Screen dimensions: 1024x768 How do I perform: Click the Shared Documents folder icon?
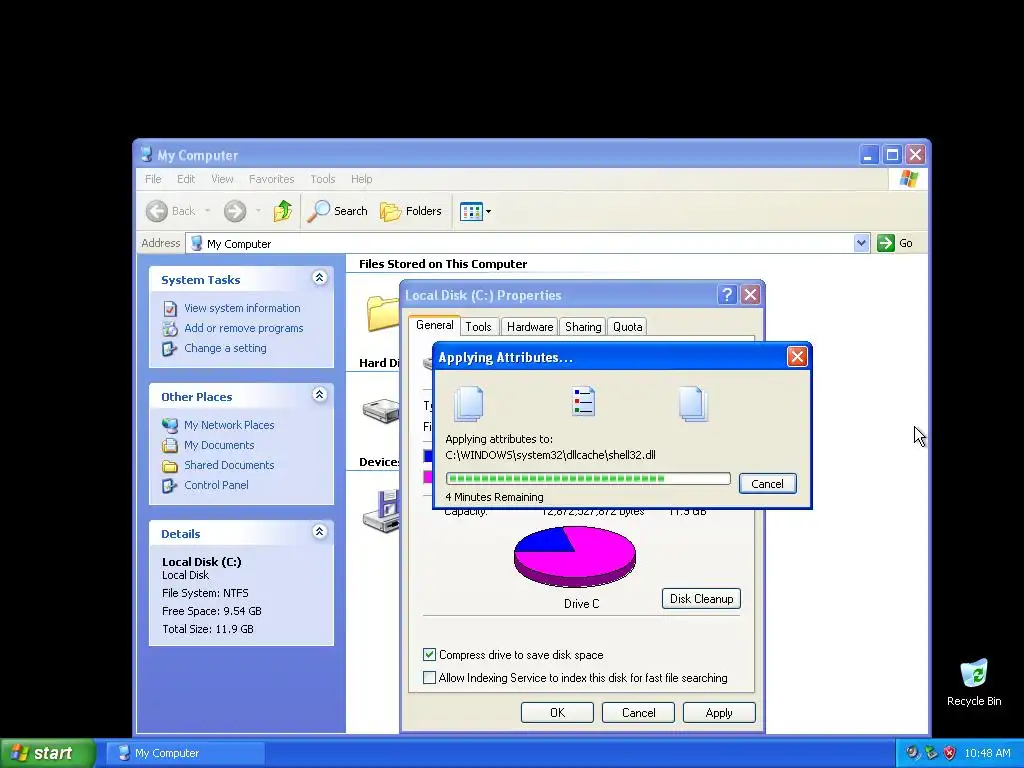pyautogui.click(x=170, y=466)
